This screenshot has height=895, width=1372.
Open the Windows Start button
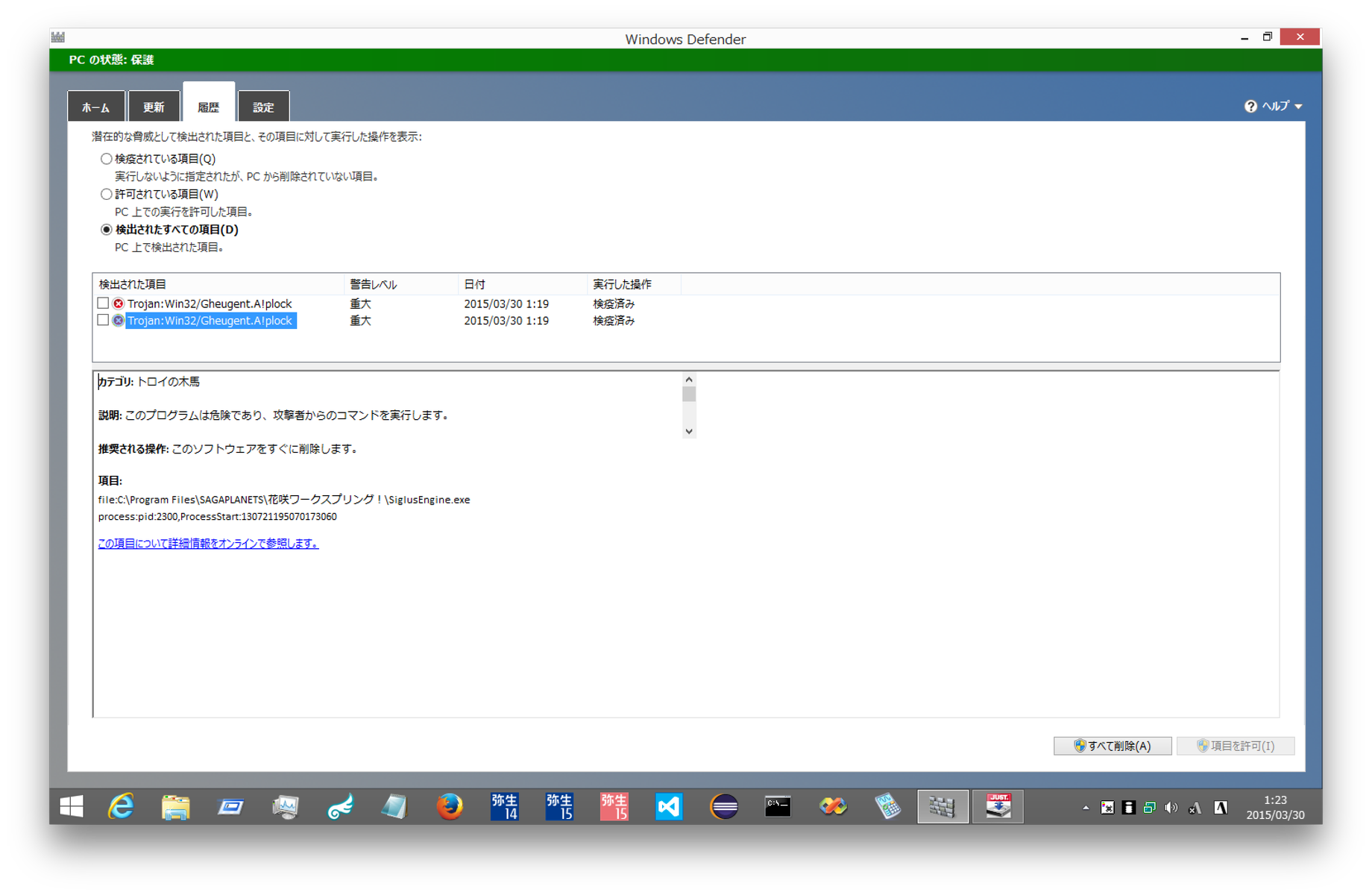[72, 806]
